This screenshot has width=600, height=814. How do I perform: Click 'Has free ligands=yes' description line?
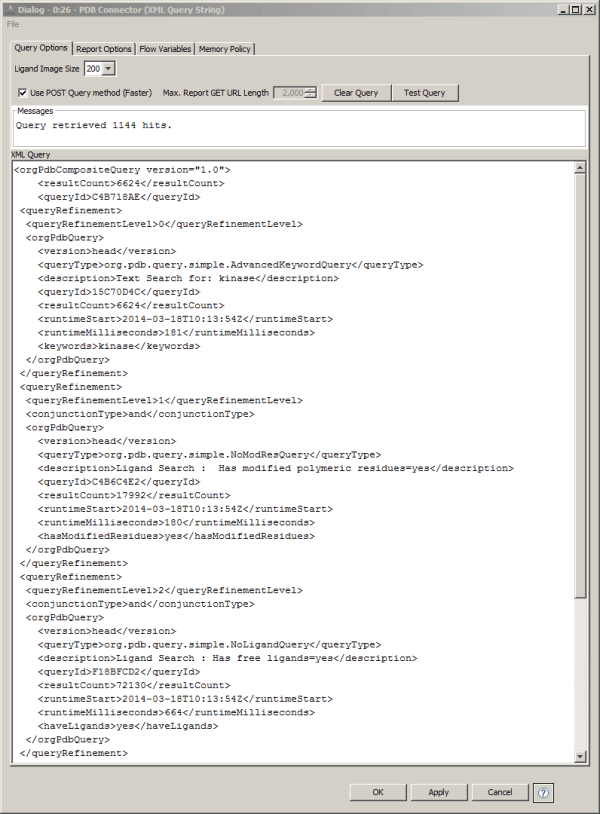click(227, 658)
